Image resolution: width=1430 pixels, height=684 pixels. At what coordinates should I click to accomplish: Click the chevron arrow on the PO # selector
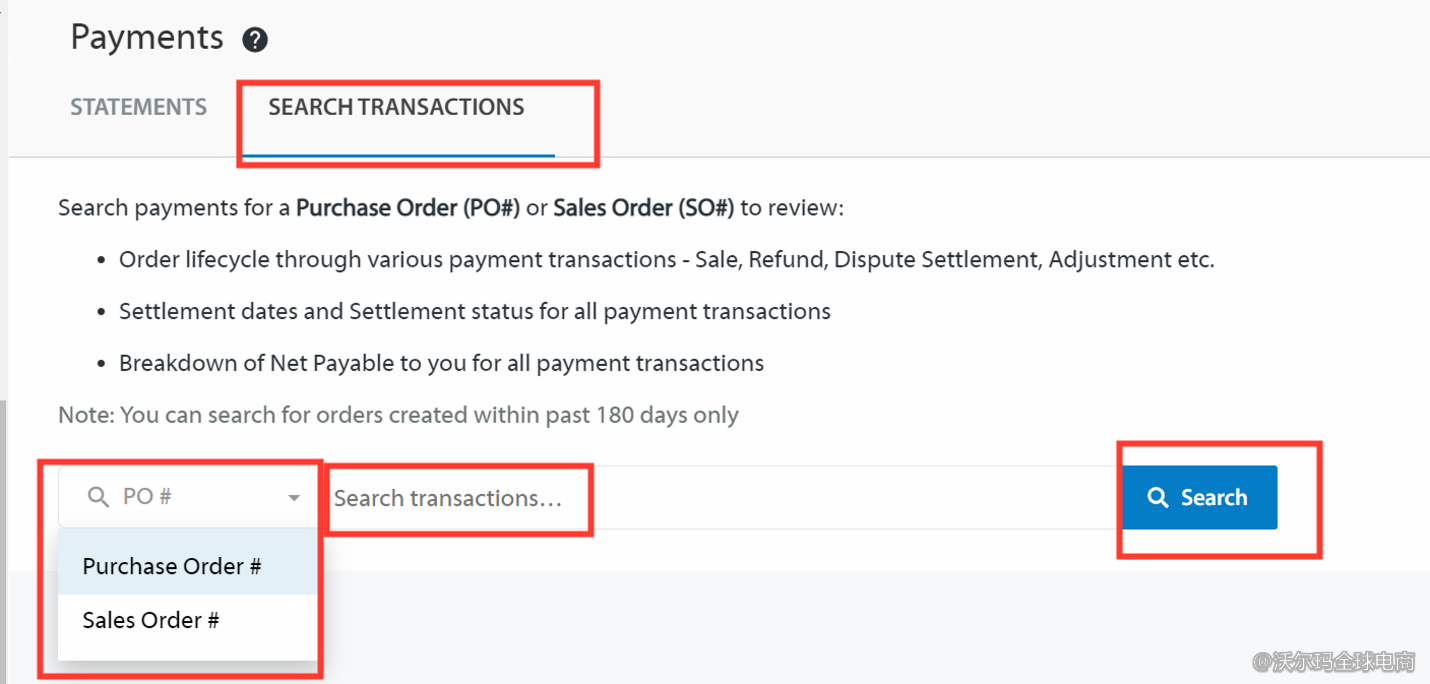click(293, 496)
